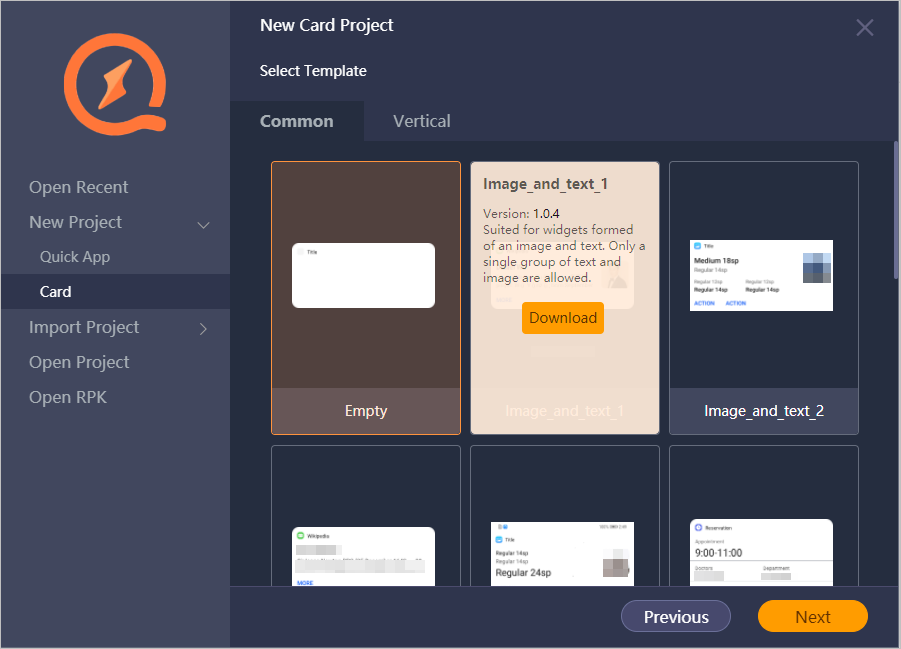Image resolution: width=901 pixels, height=649 pixels.
Task: Select New Project in the sidebar
Action: pyautogui.click(x=75, y=222)
